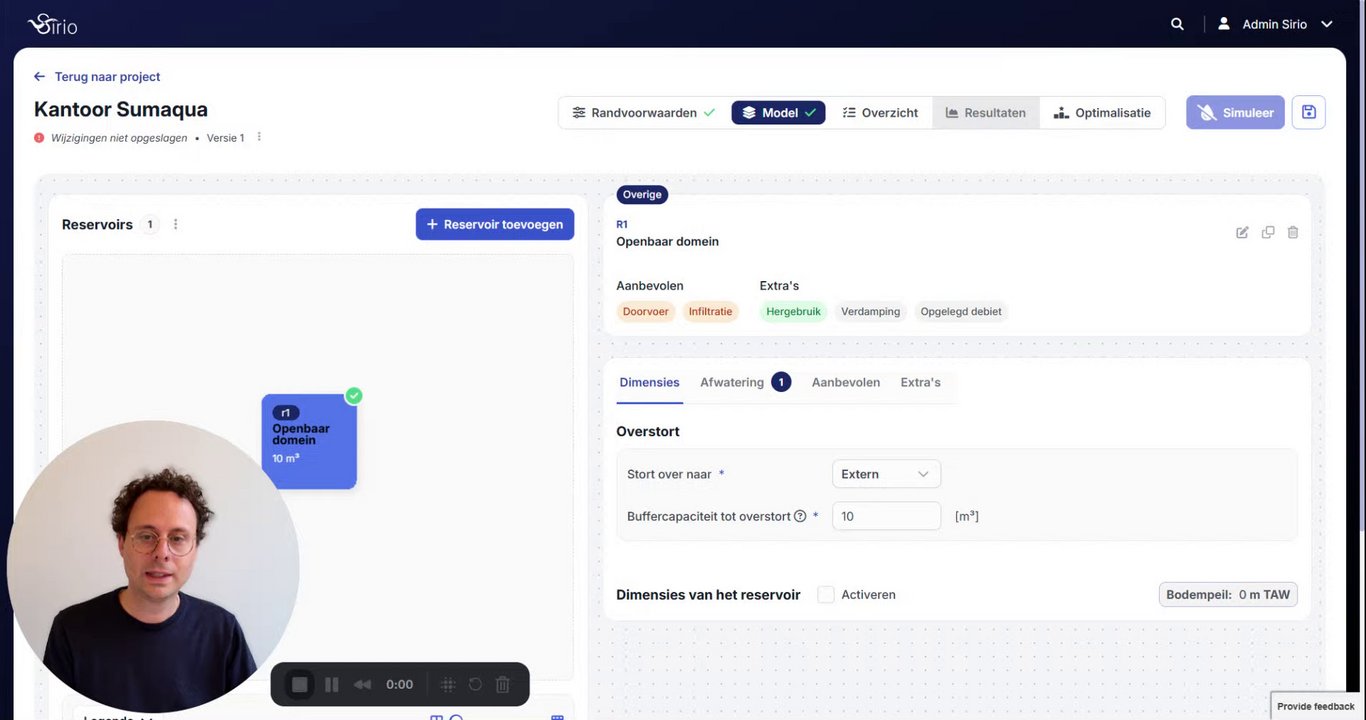Edit reservoir R1 with pencil icon
This screenshot has width=1366, height=720.
tap(1242, 232)
